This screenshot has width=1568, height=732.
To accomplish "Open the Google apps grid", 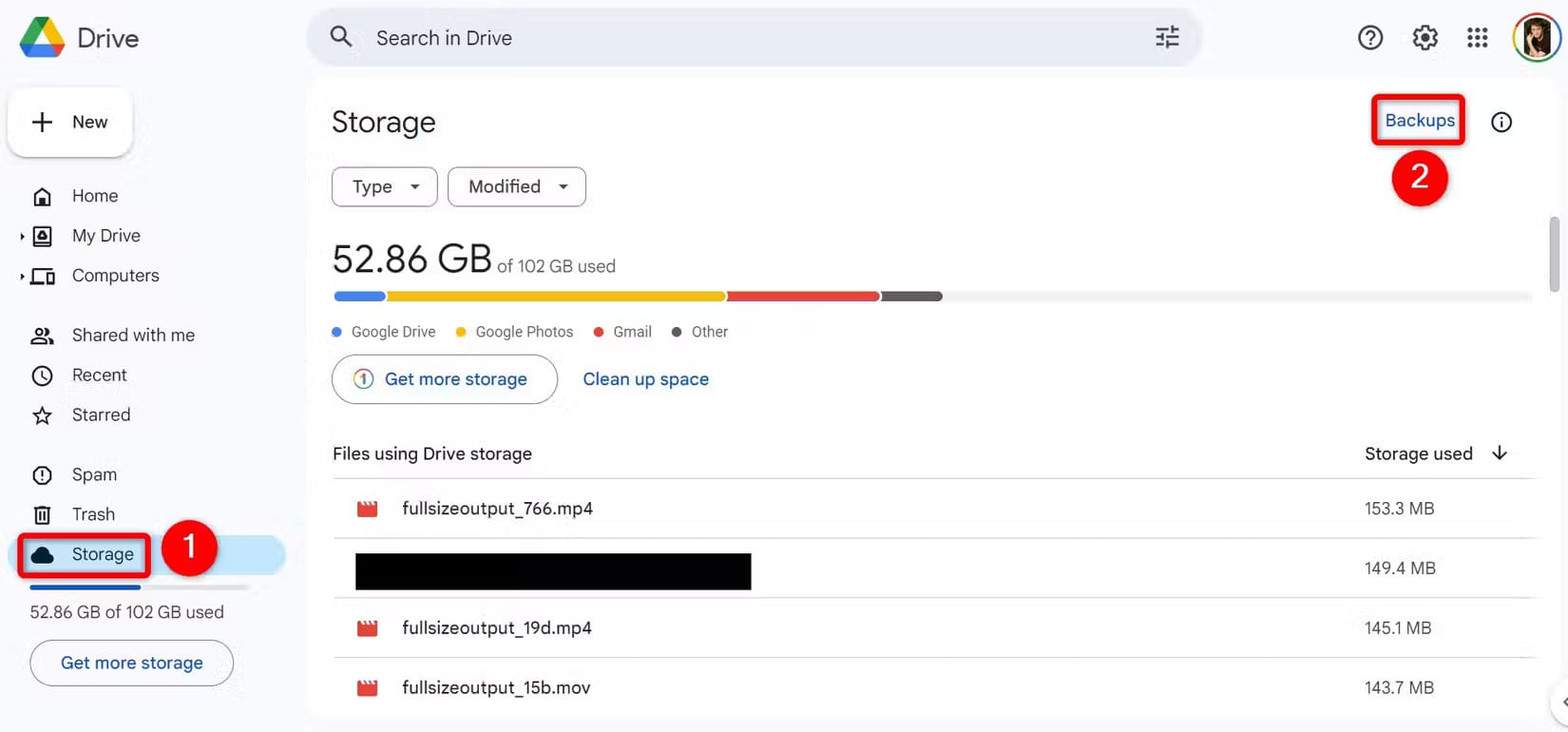I will [x=1477, y=38].
